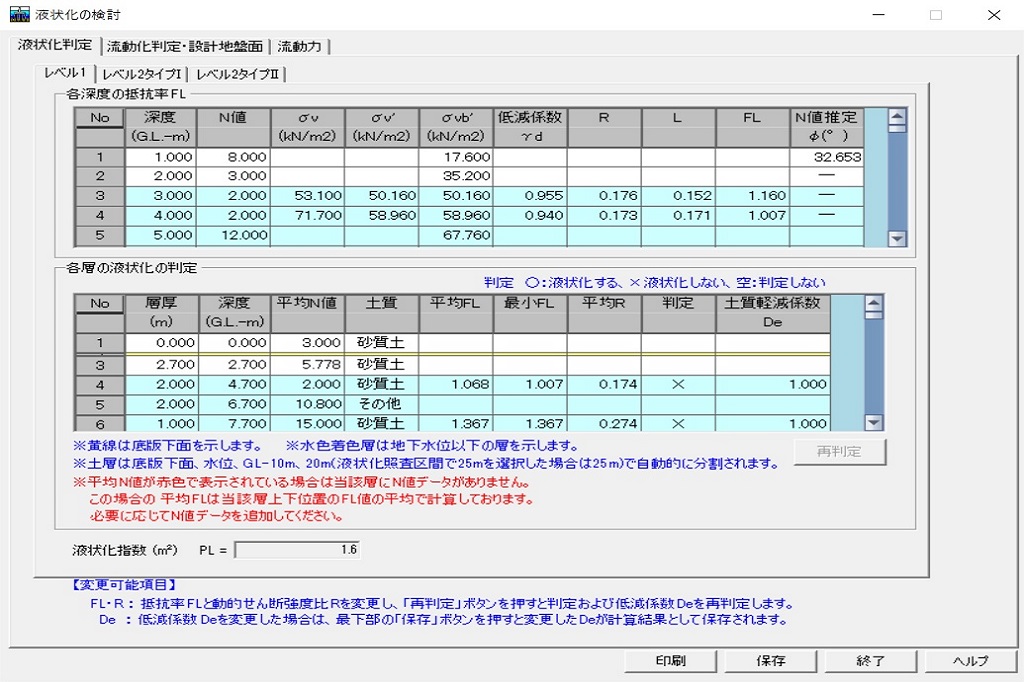Screen dimensions: 1024x682
Task: Click the up arrow of the FL table scrollbar
Action: [897, 117]
